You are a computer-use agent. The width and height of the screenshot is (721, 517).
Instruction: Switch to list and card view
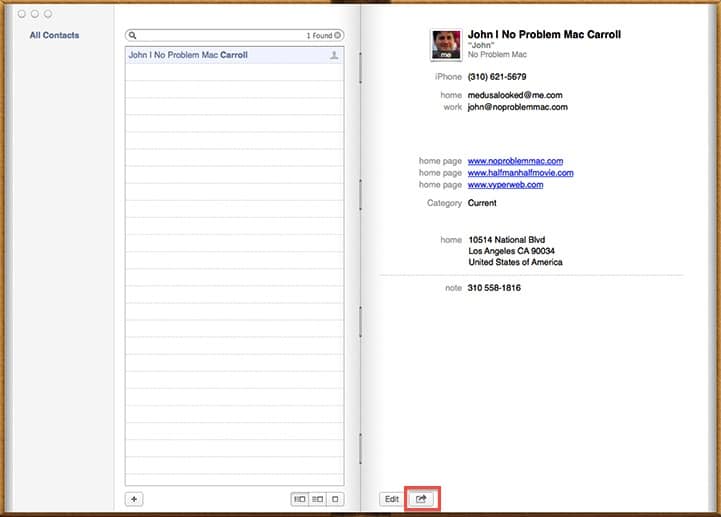tap(317, 499)
